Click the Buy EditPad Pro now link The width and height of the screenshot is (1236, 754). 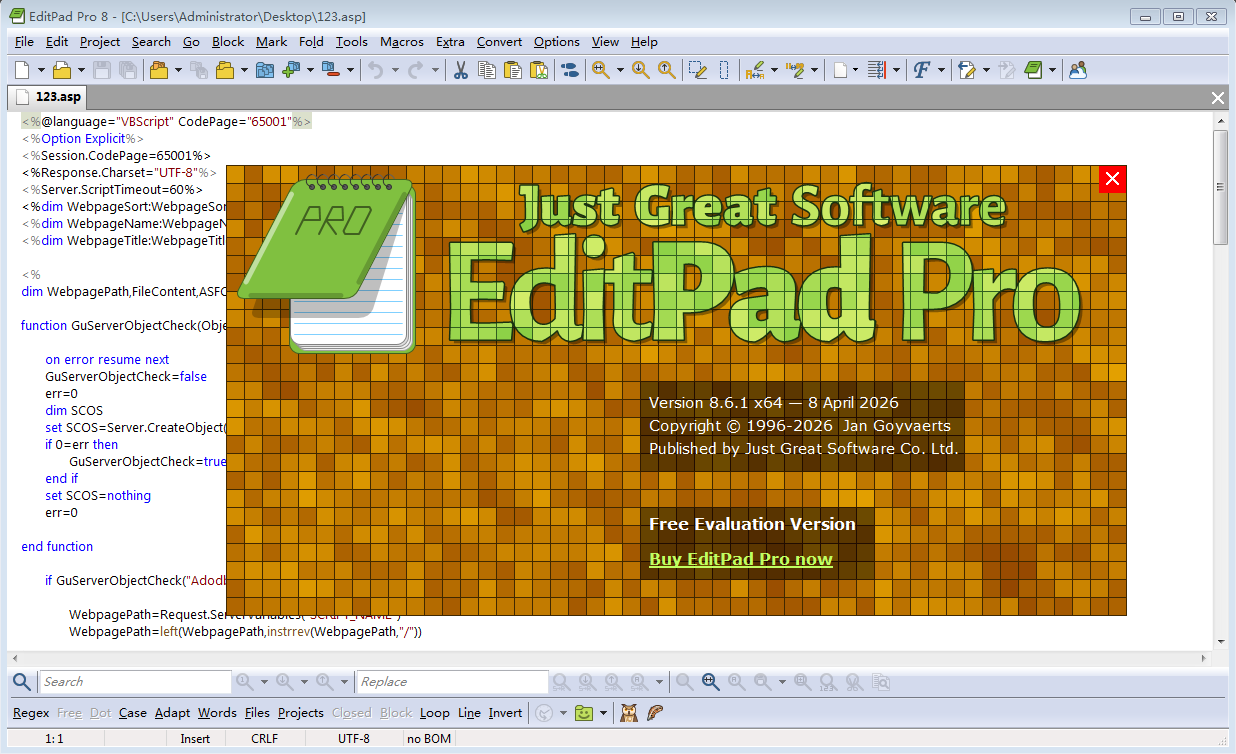coord(741,559)
